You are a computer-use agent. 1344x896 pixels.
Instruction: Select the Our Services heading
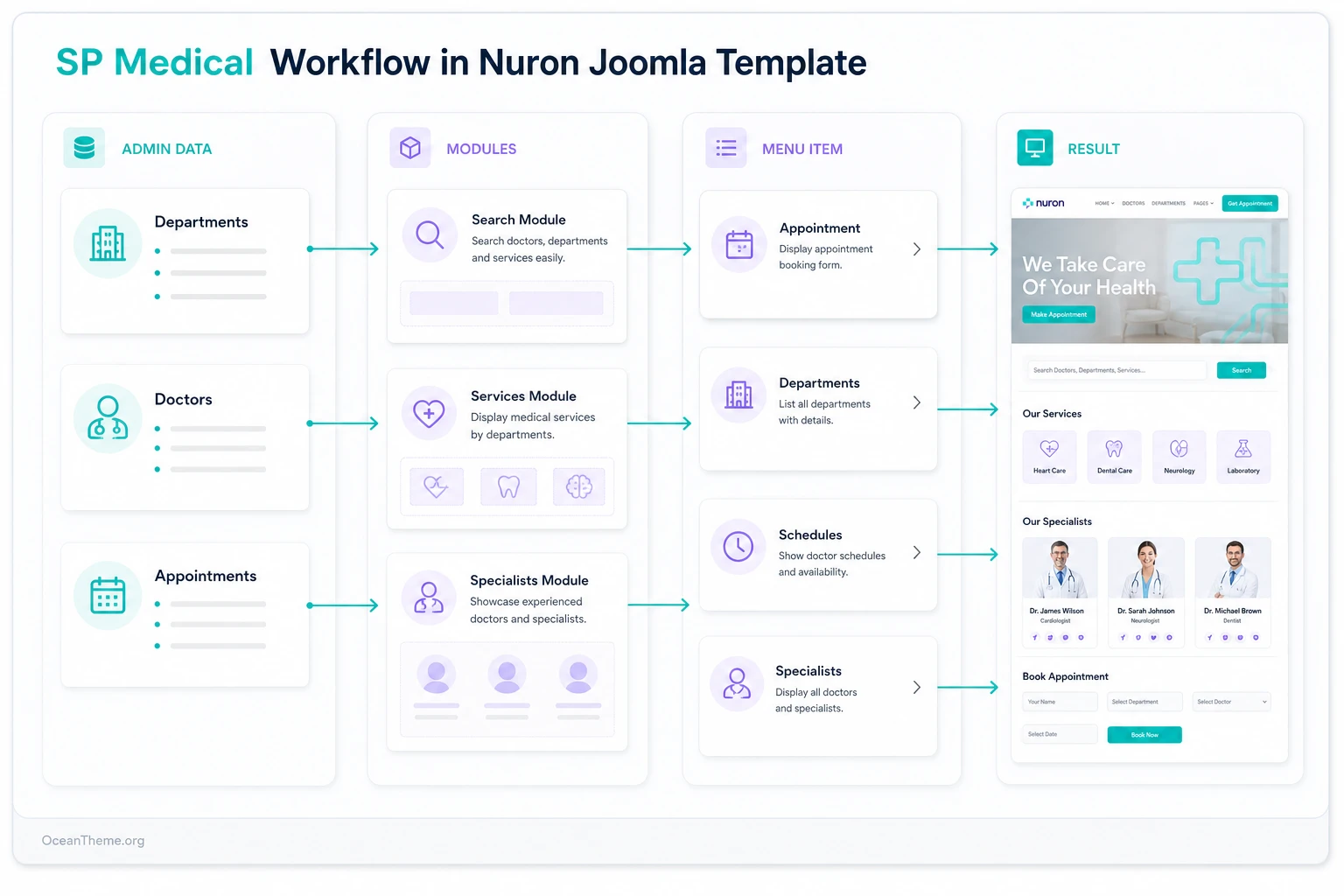pos(1052,414)
